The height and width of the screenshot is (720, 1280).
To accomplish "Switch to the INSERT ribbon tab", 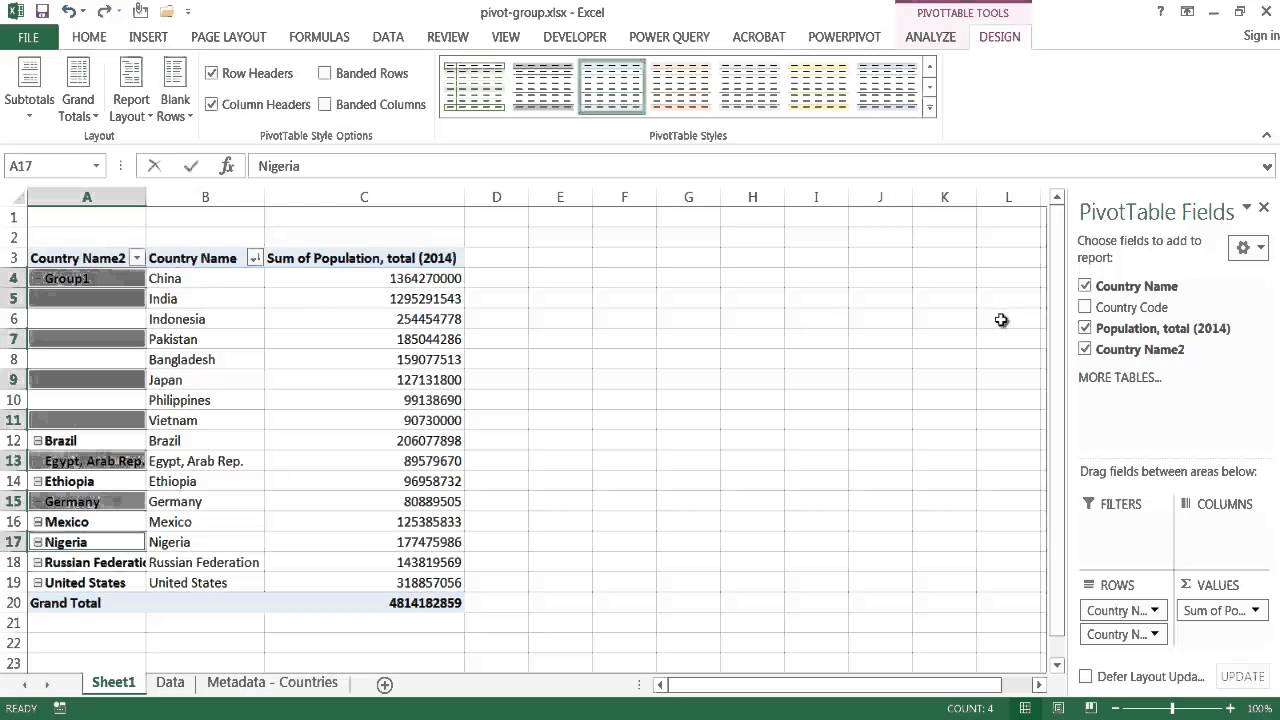I will [148, 37].
